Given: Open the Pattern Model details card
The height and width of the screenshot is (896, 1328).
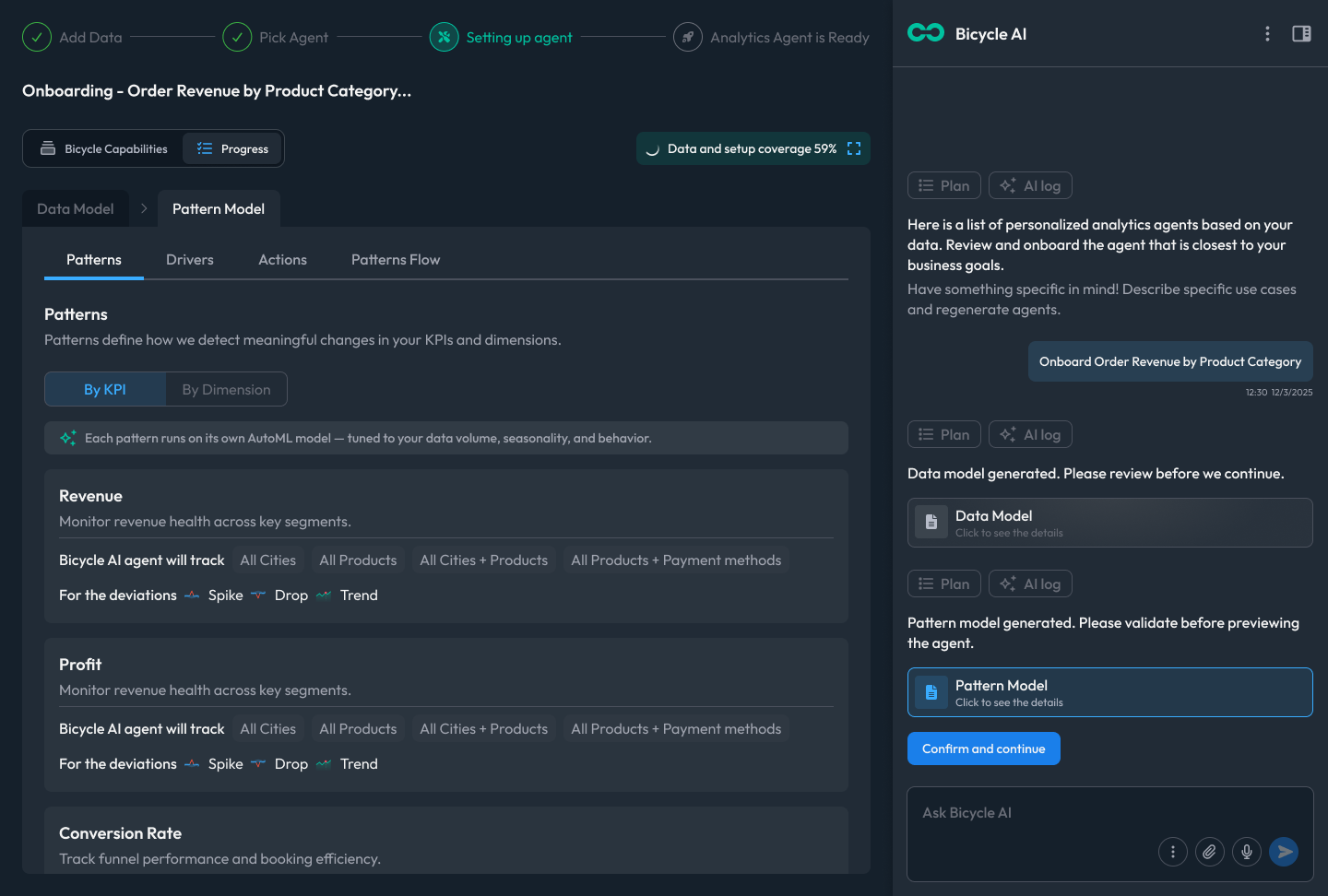Looking at the screenshot, I should coord(1110,692).
